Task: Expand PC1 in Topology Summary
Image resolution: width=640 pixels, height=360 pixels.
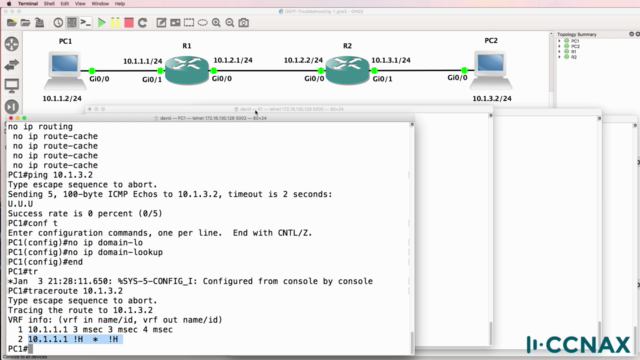Action: pyautogui.click(x=560, y=41)
